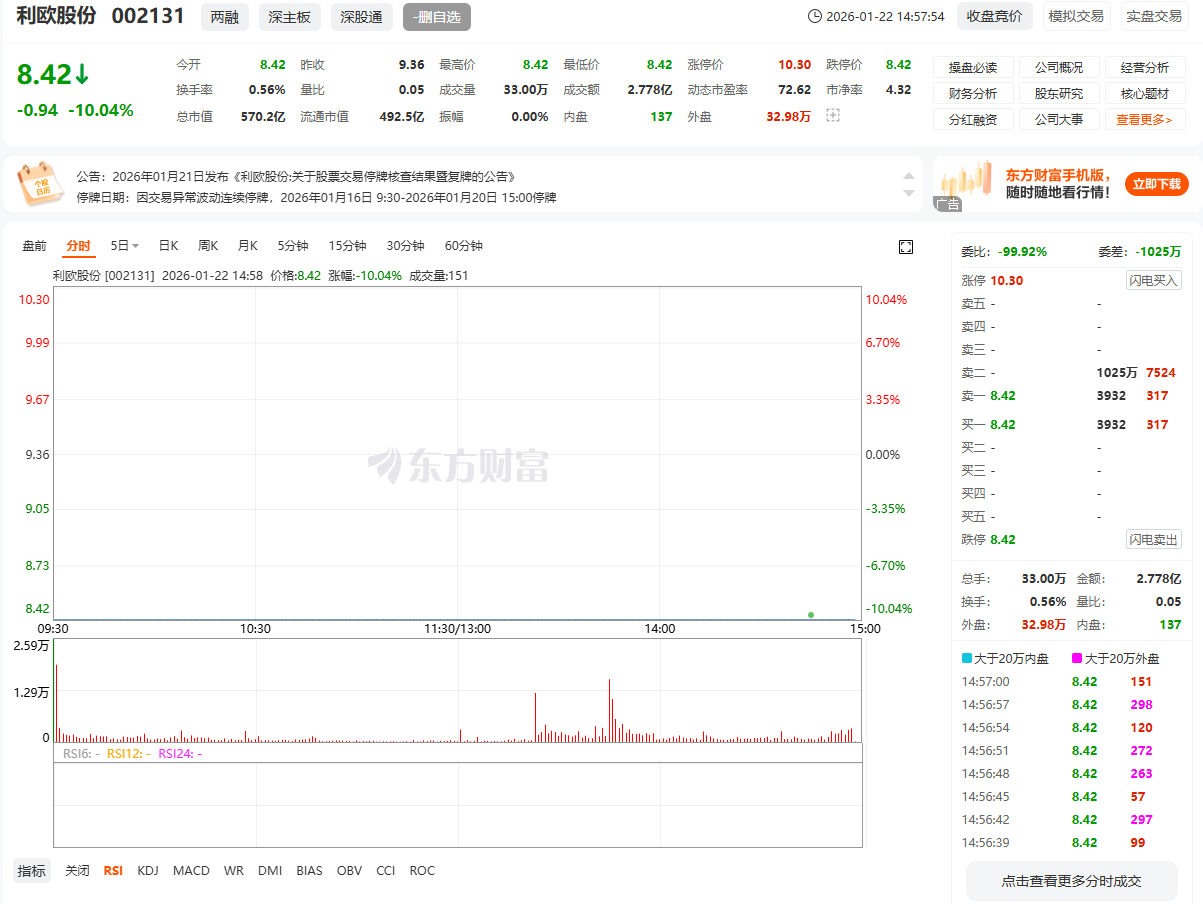
Task: Switch to the 日K chart tab
Action: coord(168,246)
